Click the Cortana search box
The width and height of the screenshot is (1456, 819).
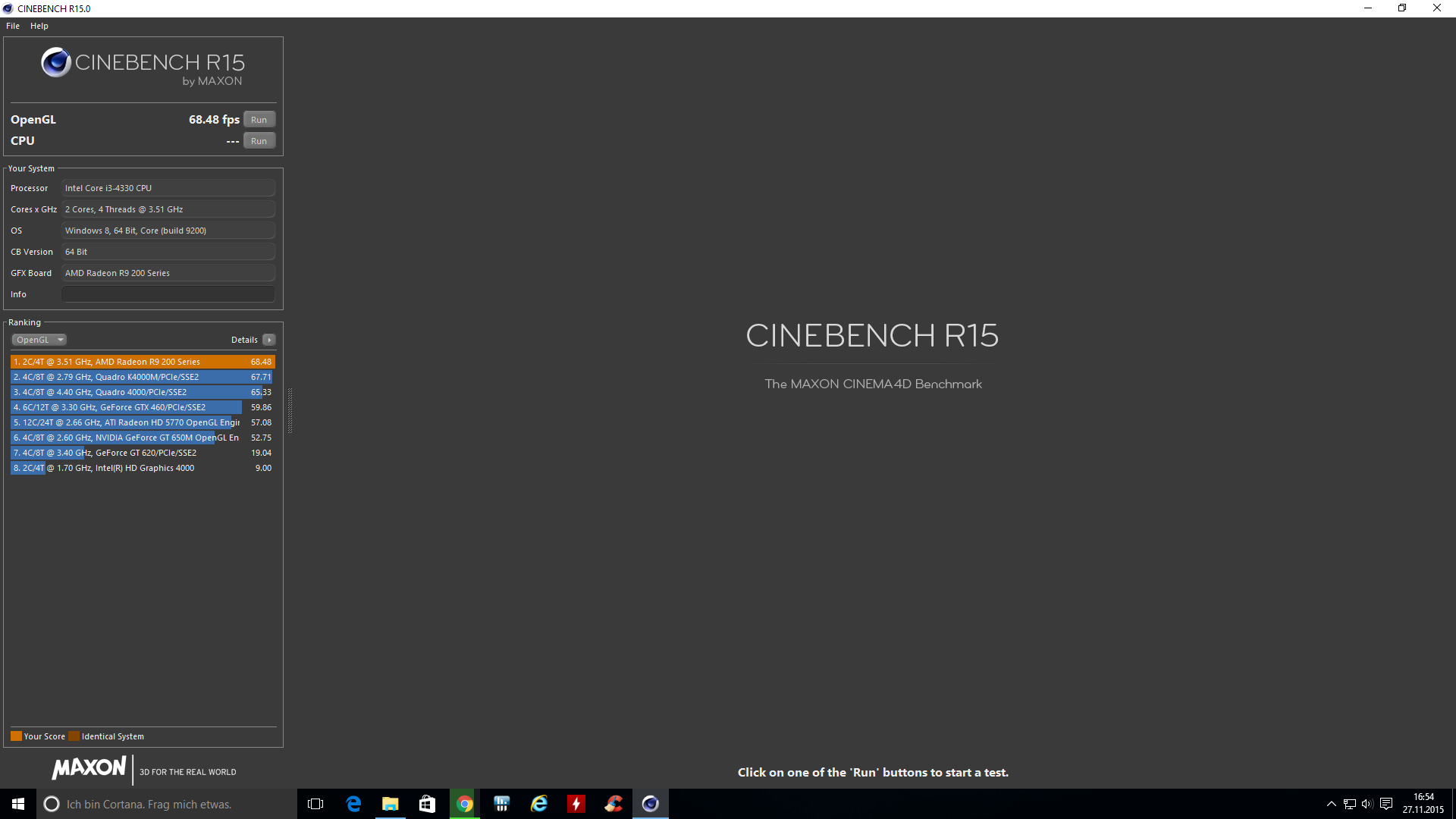click(167, 804)
